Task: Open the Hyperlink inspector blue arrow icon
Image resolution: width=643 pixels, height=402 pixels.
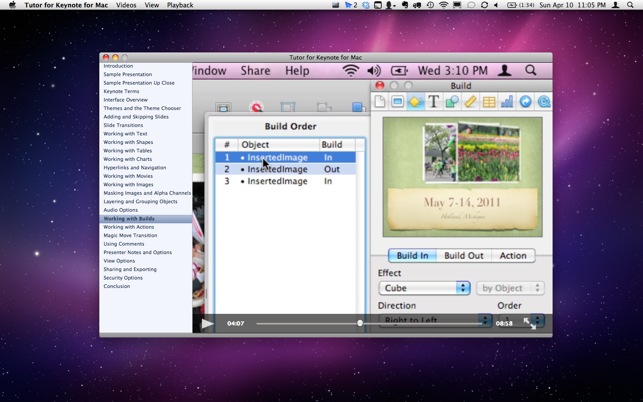Action: point(525,102)
